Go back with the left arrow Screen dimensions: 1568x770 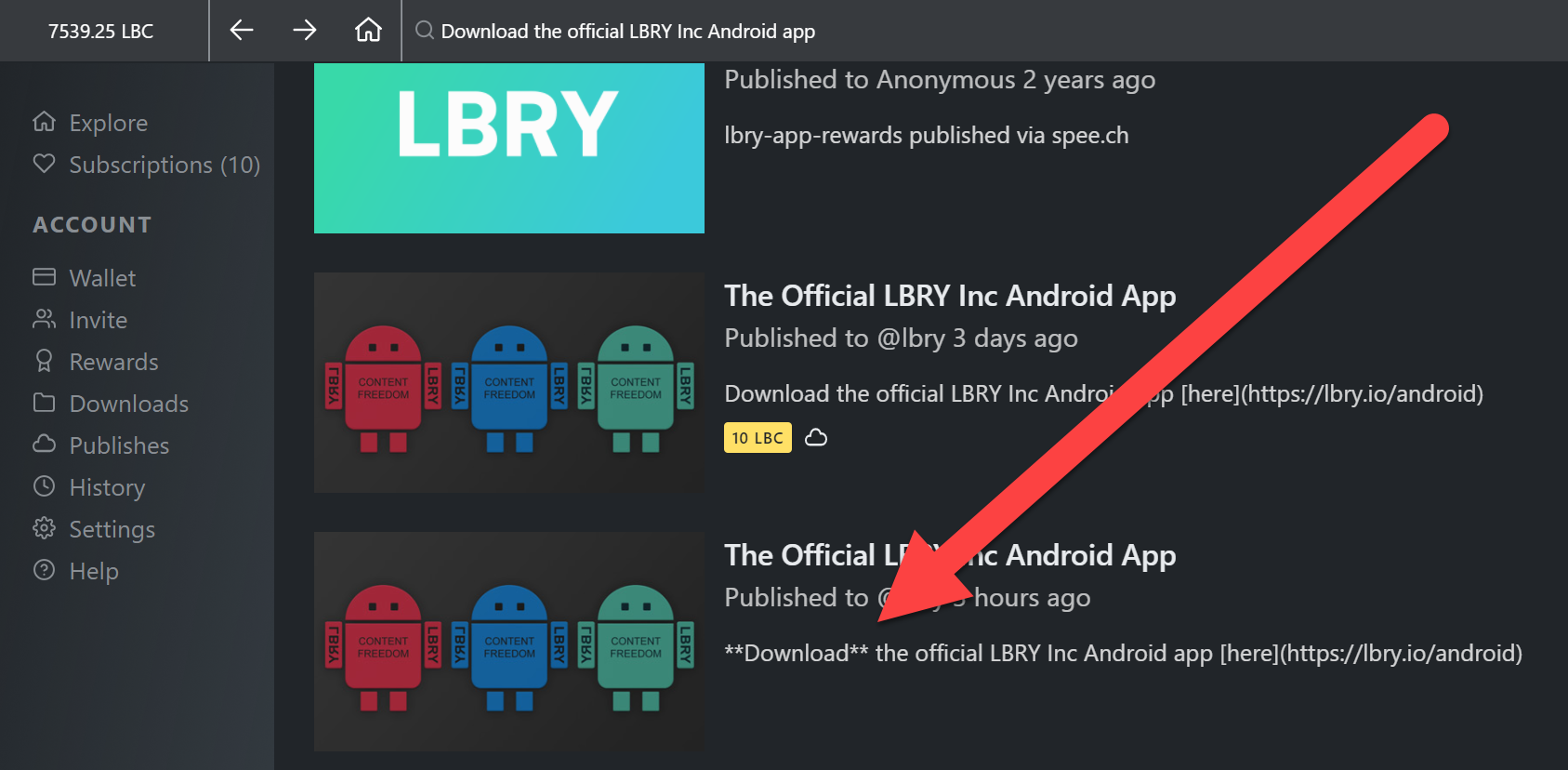pyautogui.click(x=242, y=31)
